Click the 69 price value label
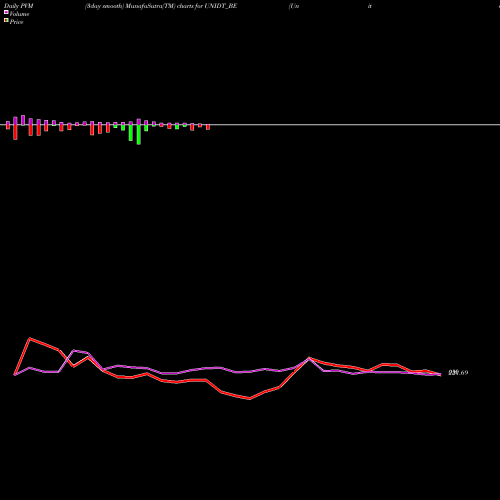Image resolution: width=500 pixels, height=500 pixels. (458, 373)
